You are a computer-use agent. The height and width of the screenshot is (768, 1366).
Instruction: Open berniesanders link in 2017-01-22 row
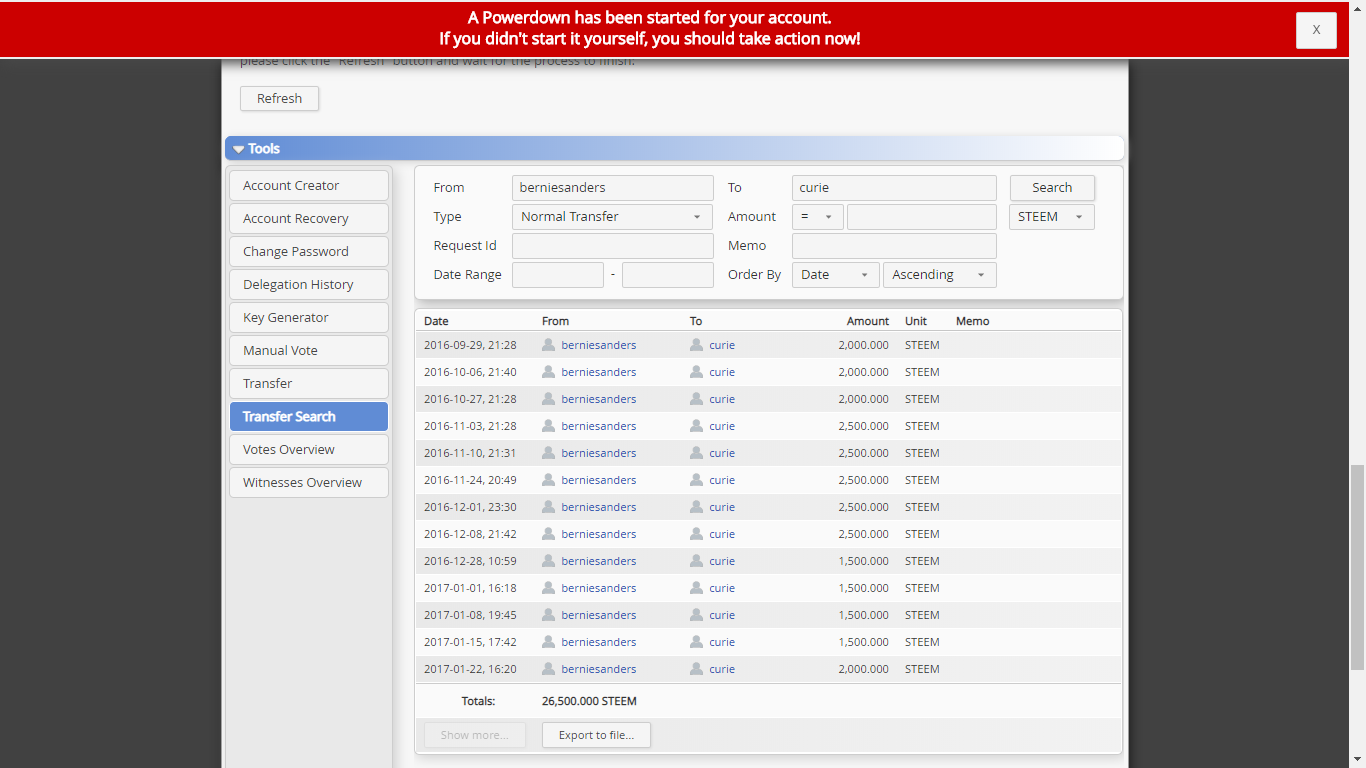click(x=599, y=669)
